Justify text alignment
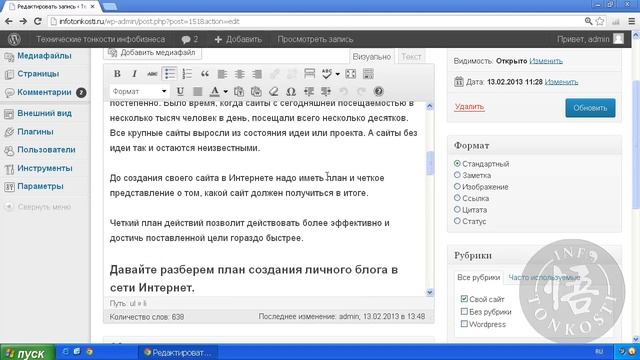This screenshot has width=640, height=360. (x=198, y=91)
